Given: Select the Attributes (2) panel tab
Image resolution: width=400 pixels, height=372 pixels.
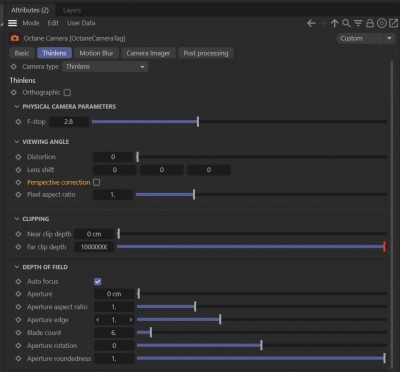Looking at the screenshot, I should [x=30, y=10].
